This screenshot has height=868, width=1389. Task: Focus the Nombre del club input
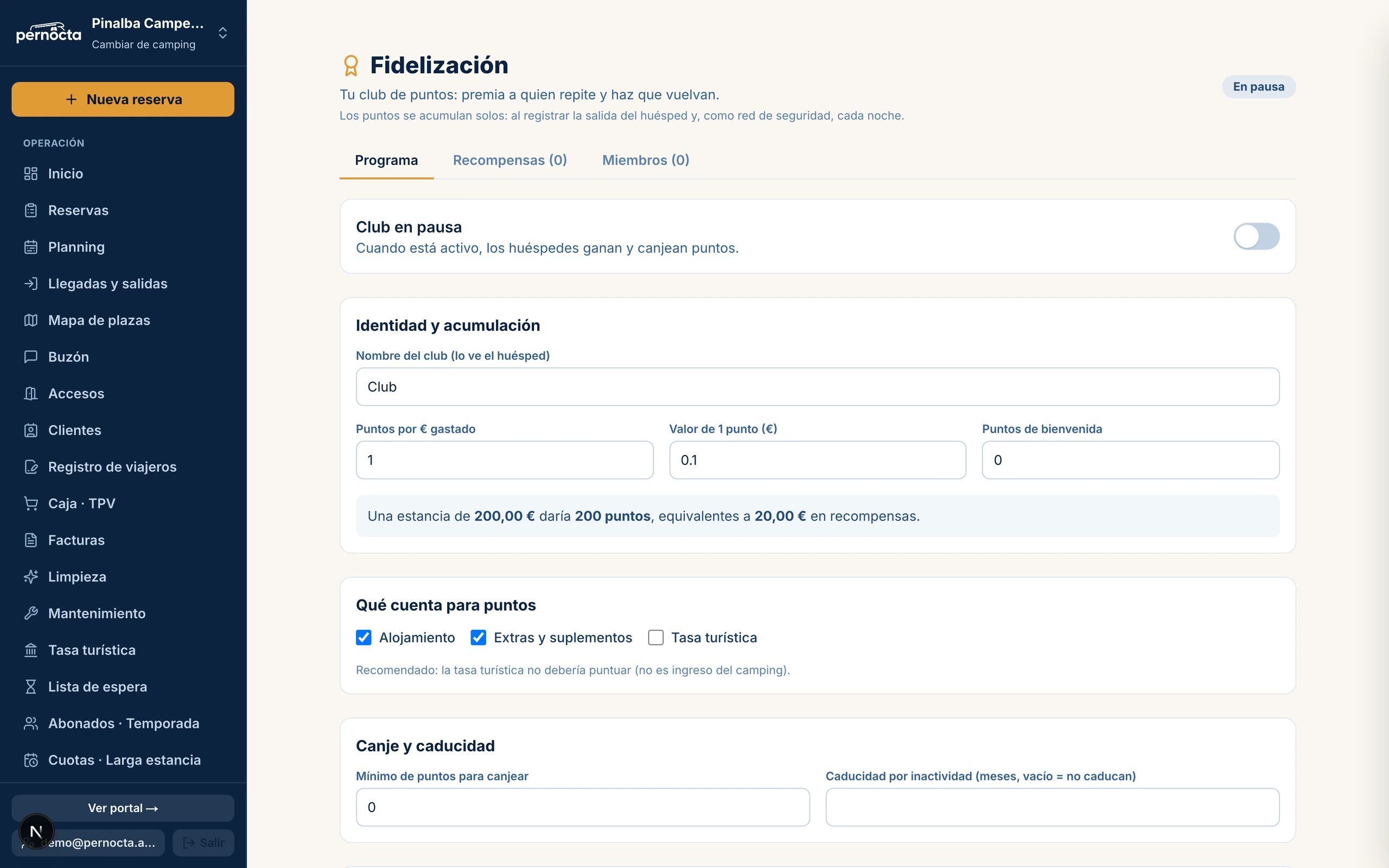pyautogui.click(x=817, y=387)
